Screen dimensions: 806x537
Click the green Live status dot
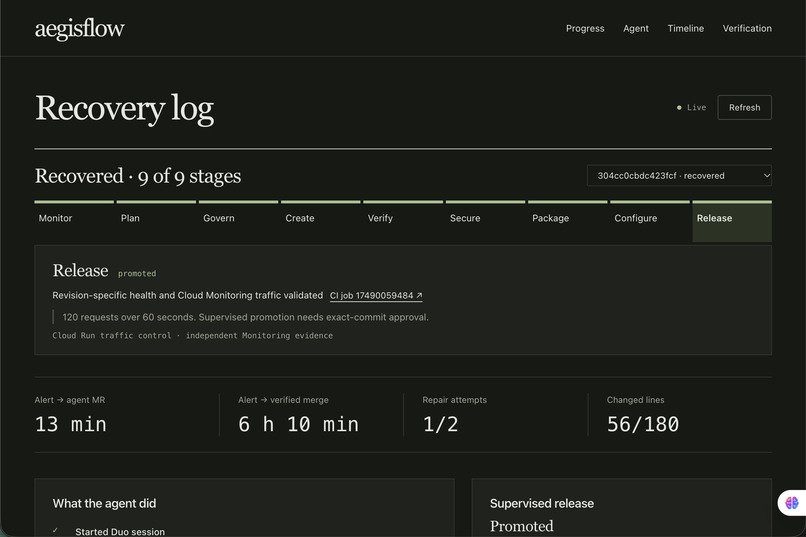[x=679, y=107]
